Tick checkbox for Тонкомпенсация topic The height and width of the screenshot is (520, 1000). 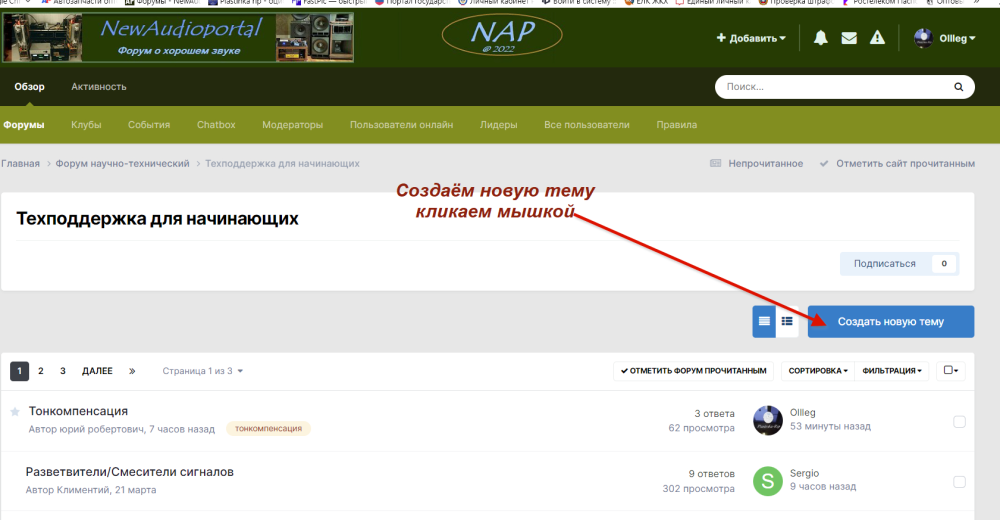(959, 421)
